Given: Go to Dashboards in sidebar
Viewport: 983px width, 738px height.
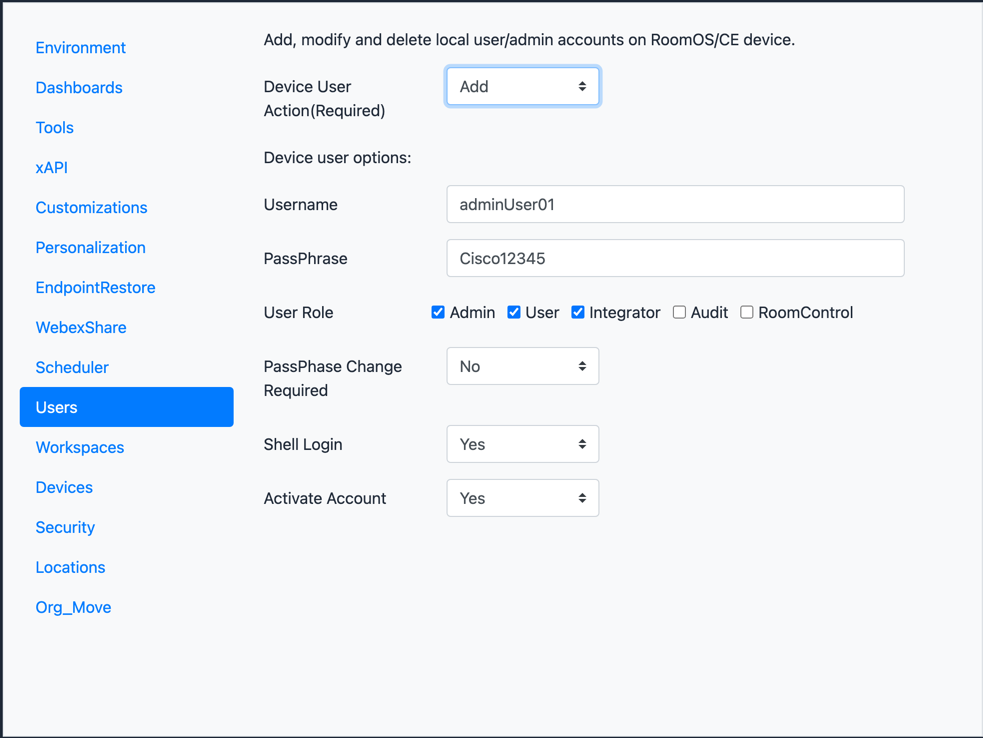Looking at the screenshot, I should coord(79,88).
